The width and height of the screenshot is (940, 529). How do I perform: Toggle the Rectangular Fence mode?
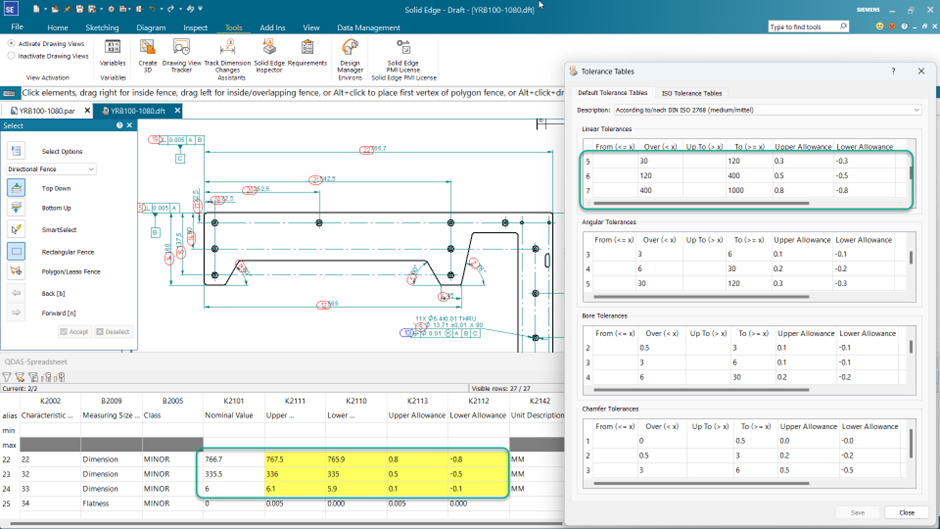pos(16,251)
